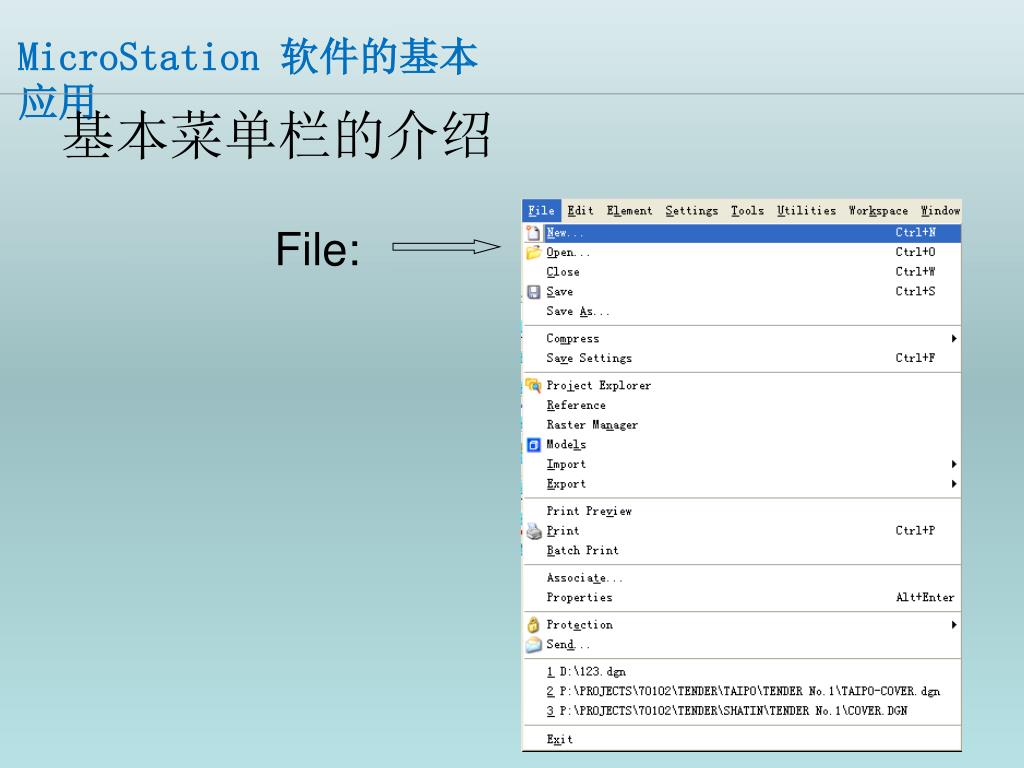Select the Import menu entry
Viewport: 1024px width, 768px height.
742,464
